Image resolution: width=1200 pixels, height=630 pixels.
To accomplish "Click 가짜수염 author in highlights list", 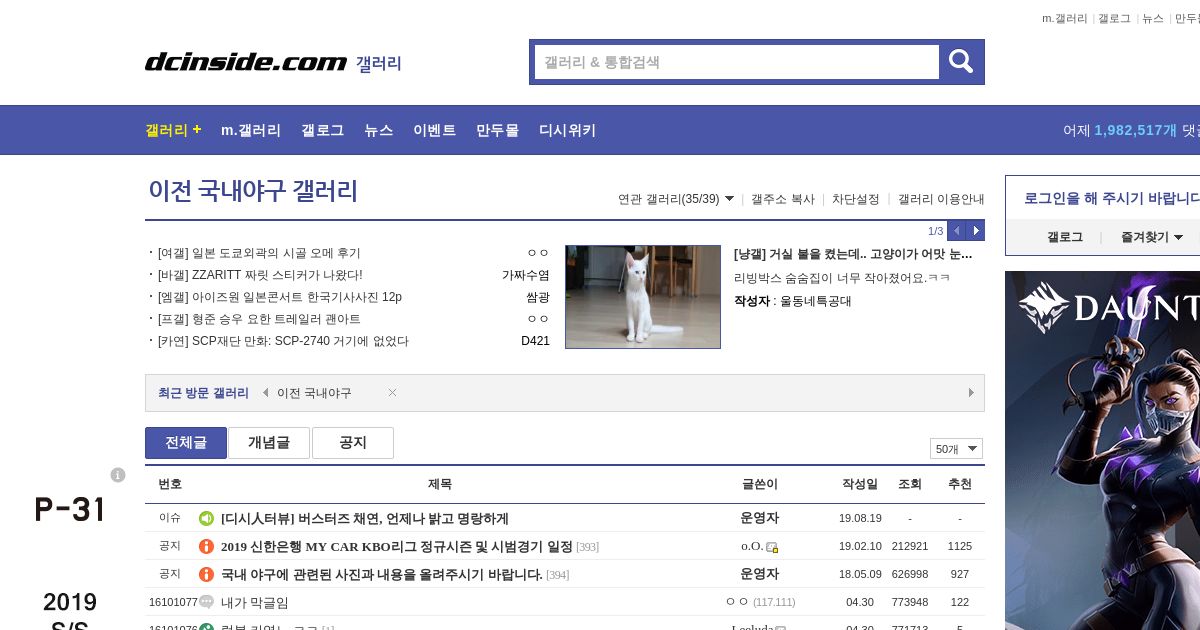I will (x=526, y=275).
